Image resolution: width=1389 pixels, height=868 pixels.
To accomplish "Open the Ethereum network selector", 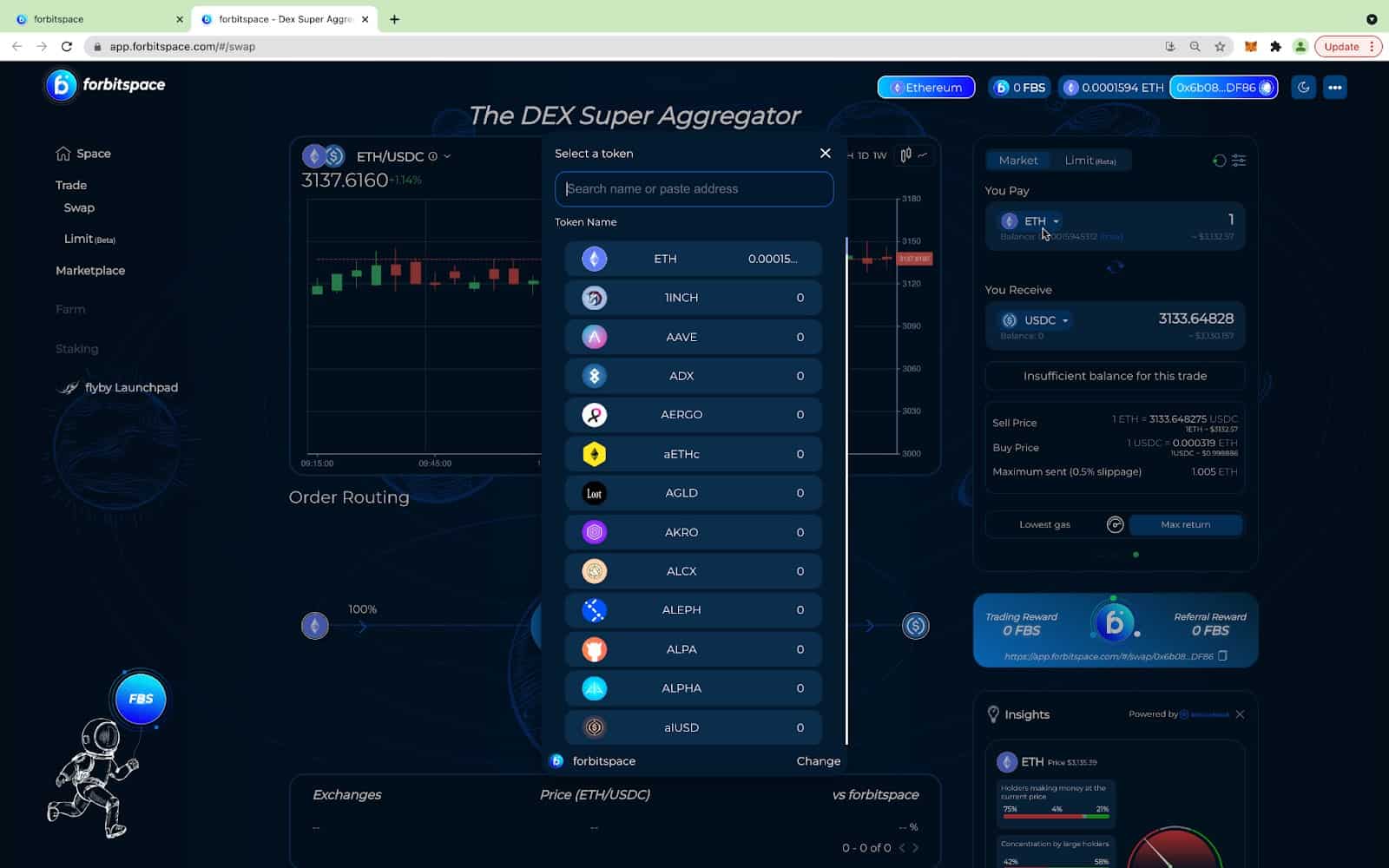I will click(925, 87).
